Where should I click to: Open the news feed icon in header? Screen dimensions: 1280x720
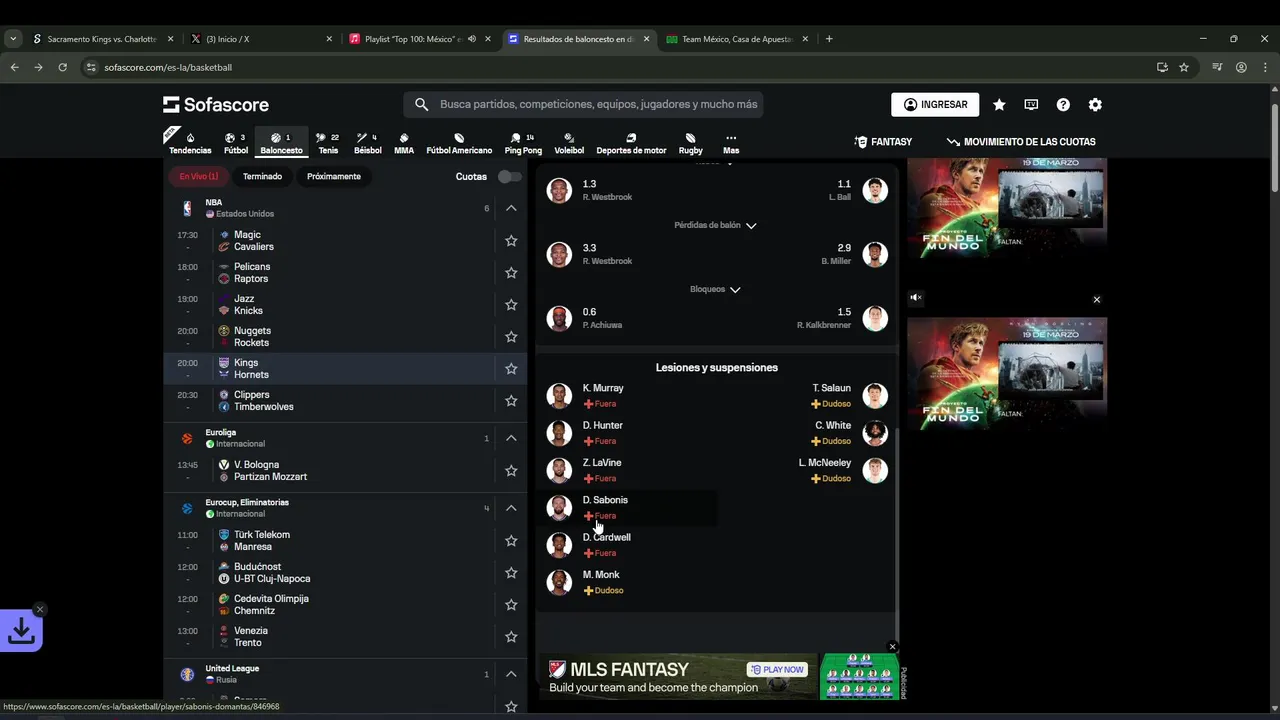pos(1031,104)
